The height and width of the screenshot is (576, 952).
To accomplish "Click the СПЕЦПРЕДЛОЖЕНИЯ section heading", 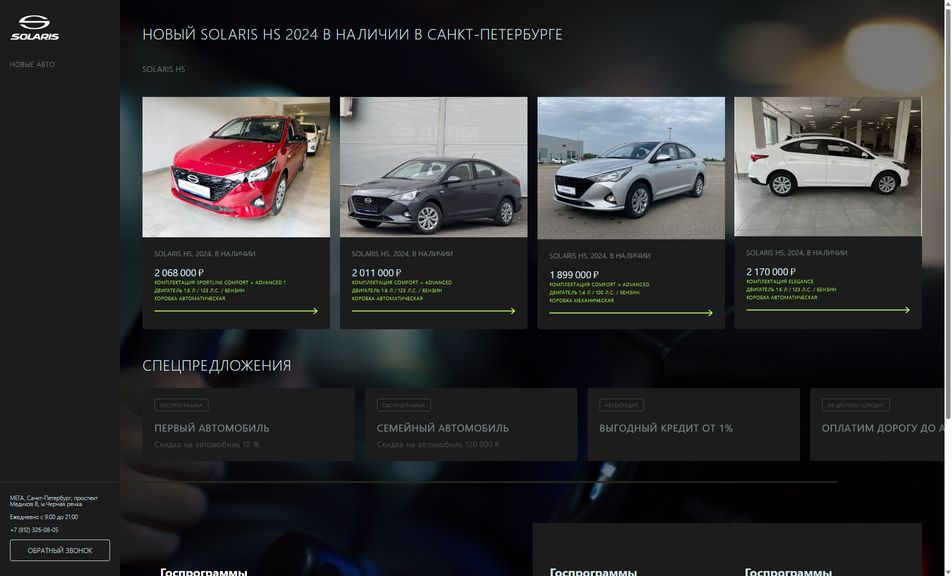I will [217, 365].
